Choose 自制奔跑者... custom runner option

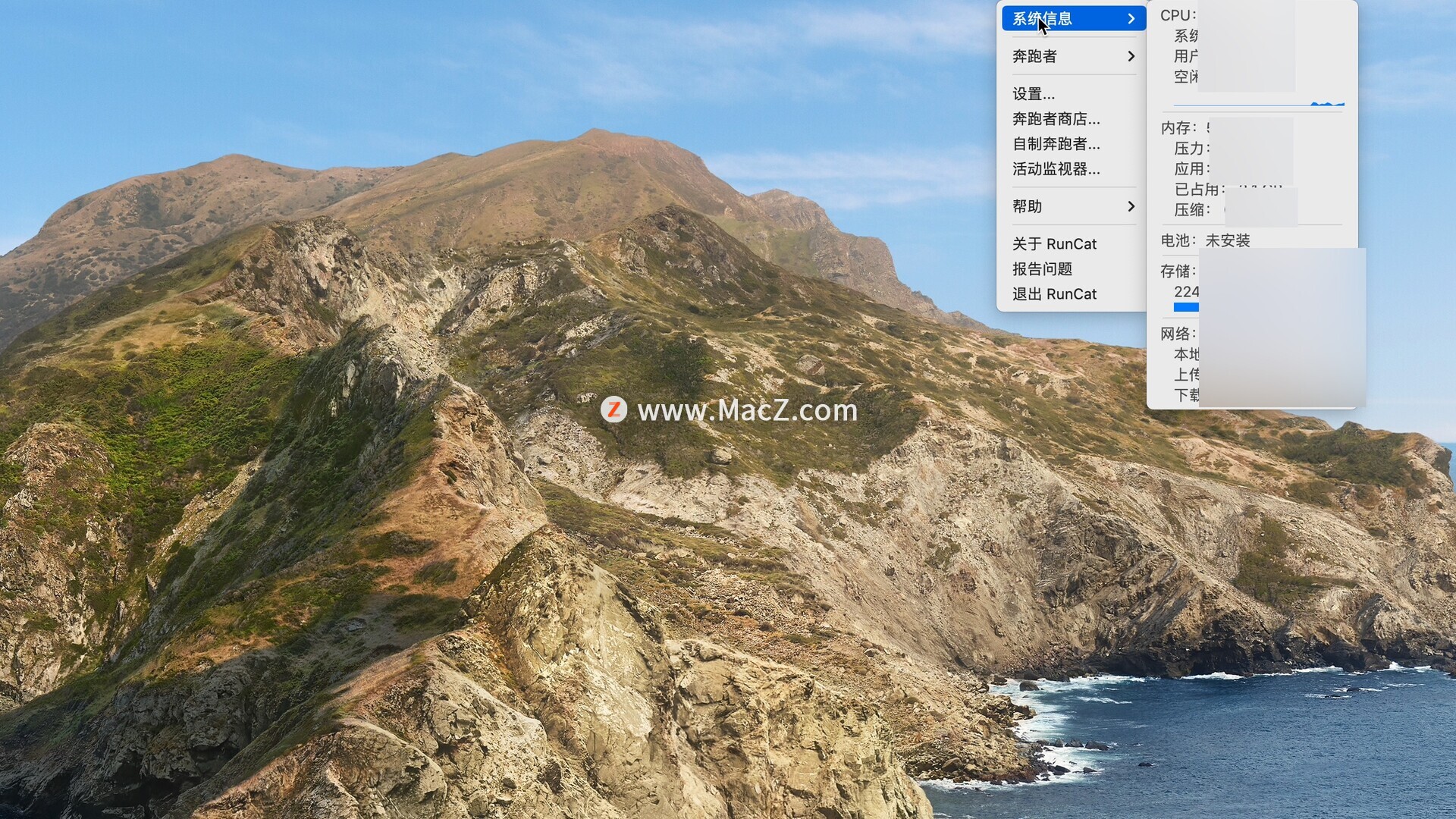click(x=1056, y=144)
